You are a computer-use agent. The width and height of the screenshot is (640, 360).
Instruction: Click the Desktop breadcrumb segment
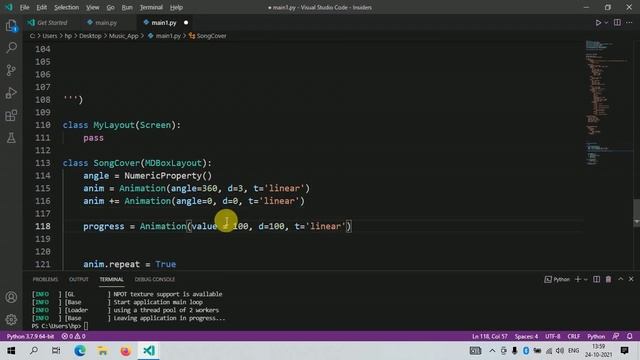coord(90,36)
